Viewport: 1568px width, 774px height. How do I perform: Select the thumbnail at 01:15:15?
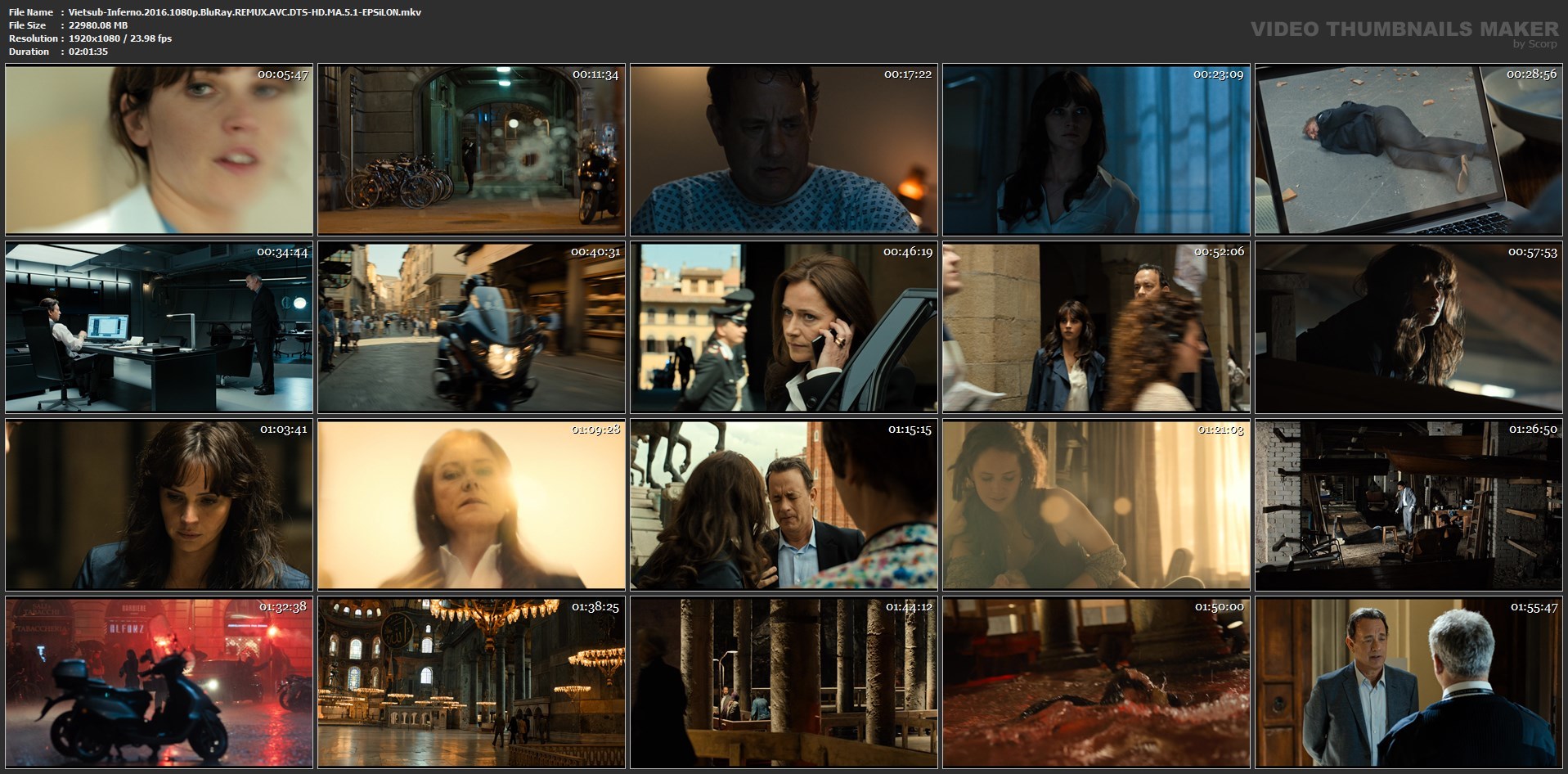tap(784, 505)
